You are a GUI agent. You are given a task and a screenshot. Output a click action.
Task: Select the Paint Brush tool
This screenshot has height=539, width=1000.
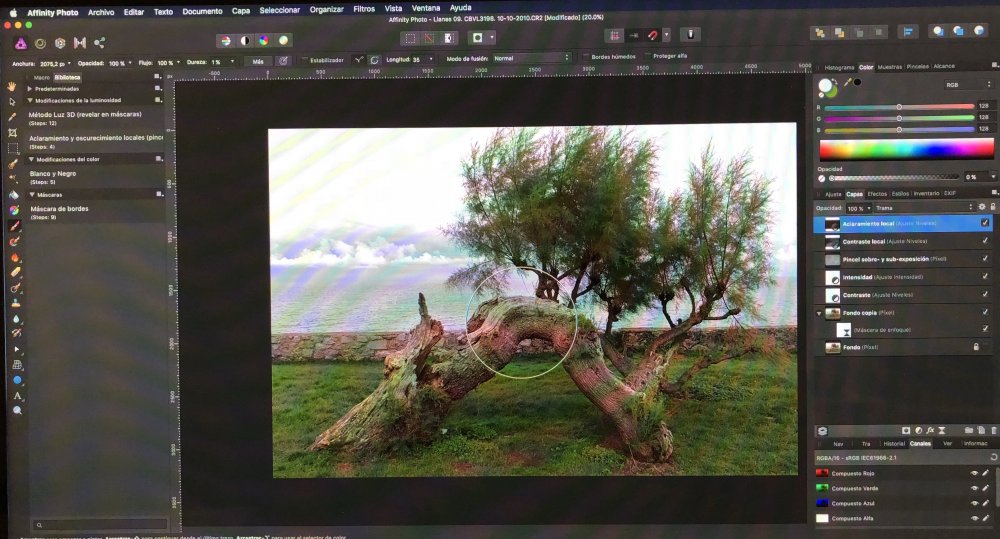[14, 225]
